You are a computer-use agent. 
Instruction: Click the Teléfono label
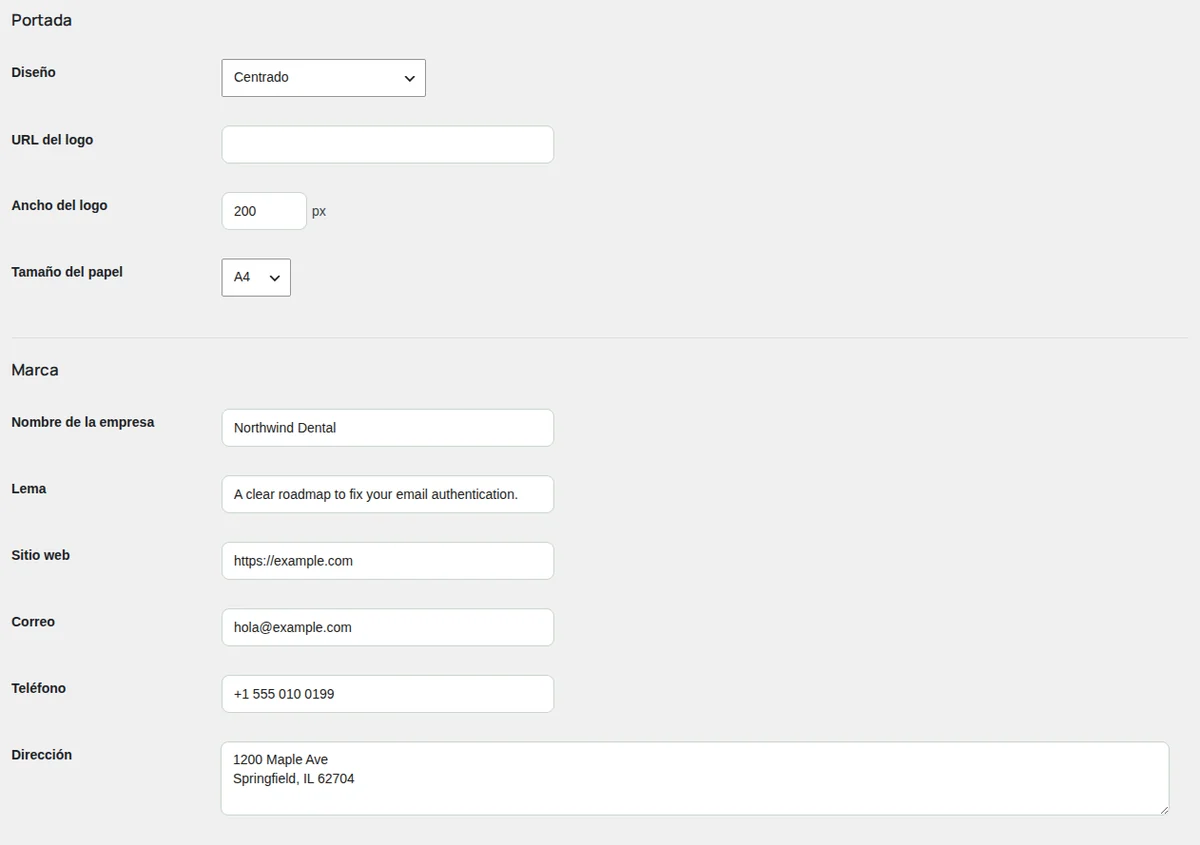(39, 688)
